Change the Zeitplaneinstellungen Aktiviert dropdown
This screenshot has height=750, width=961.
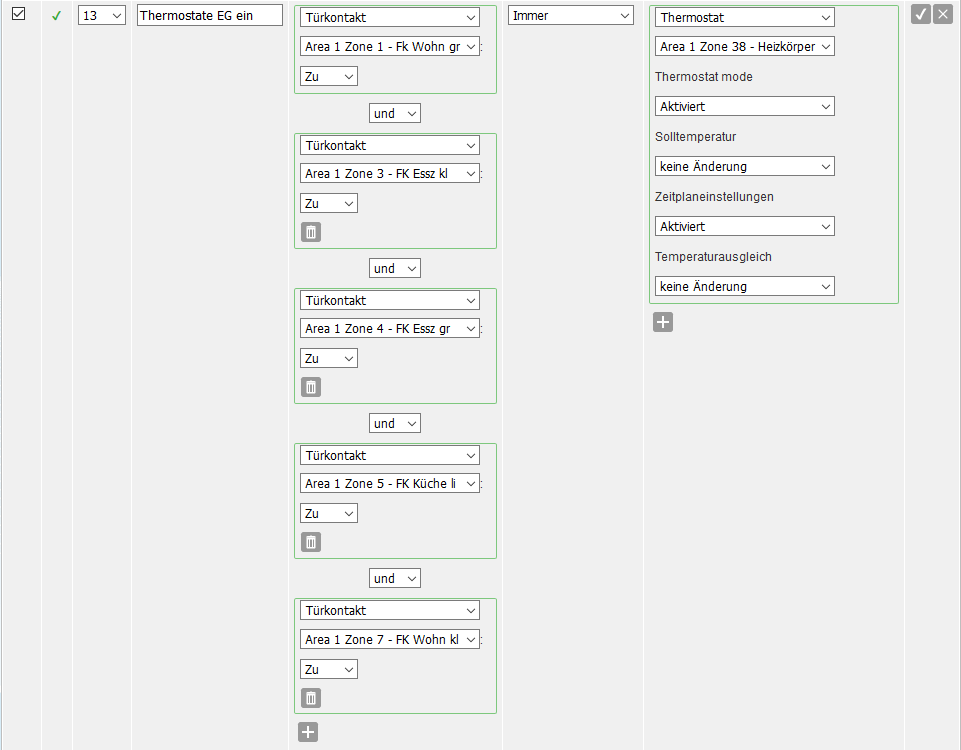click(745, 226)
